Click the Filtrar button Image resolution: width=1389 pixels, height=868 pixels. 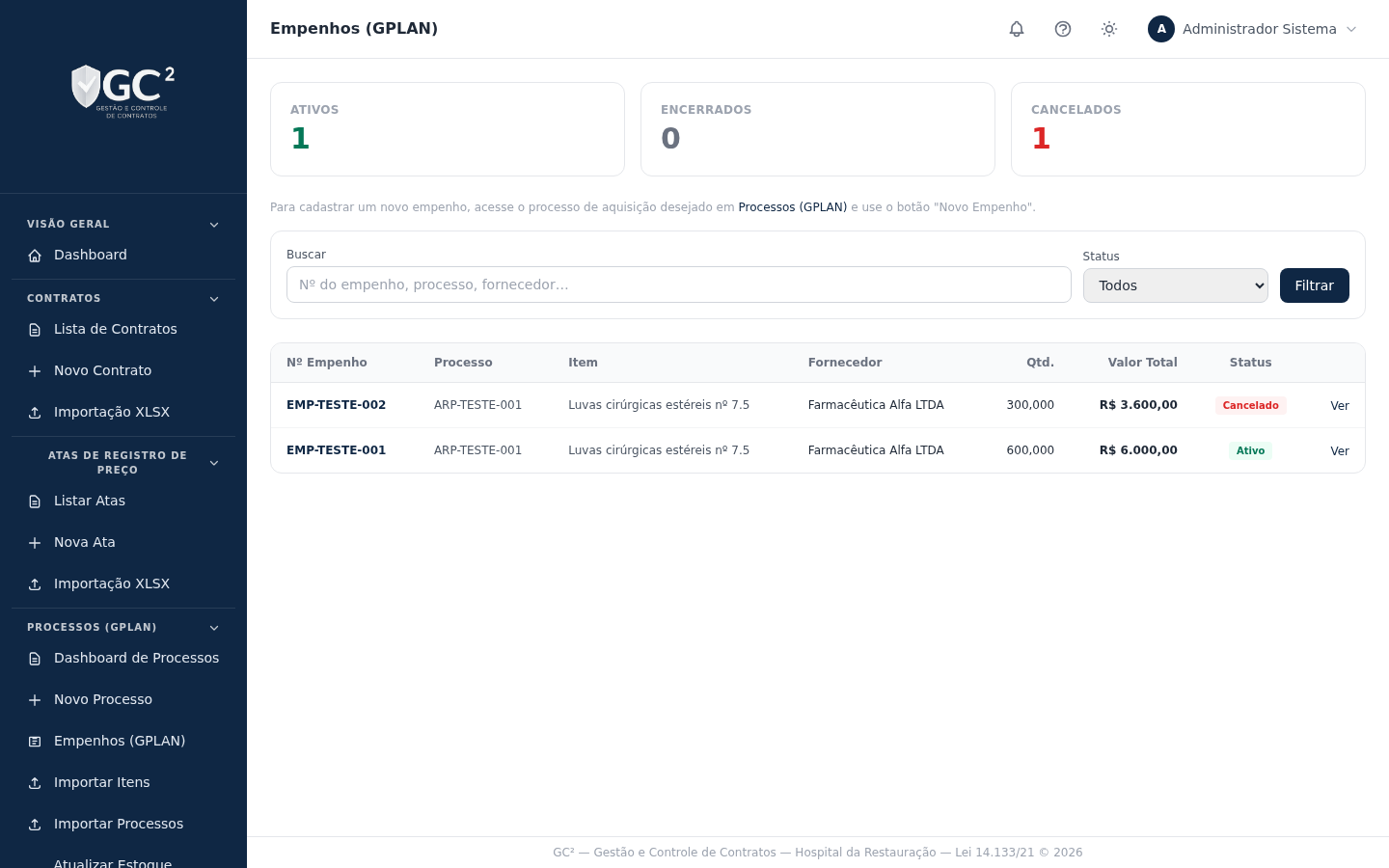1314,285
